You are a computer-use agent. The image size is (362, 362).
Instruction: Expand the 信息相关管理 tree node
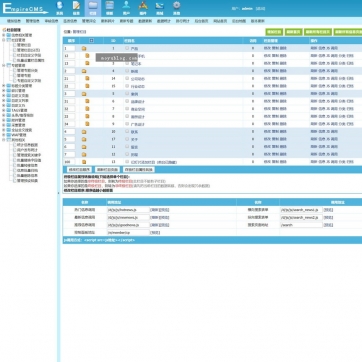[x=4, y=35]
